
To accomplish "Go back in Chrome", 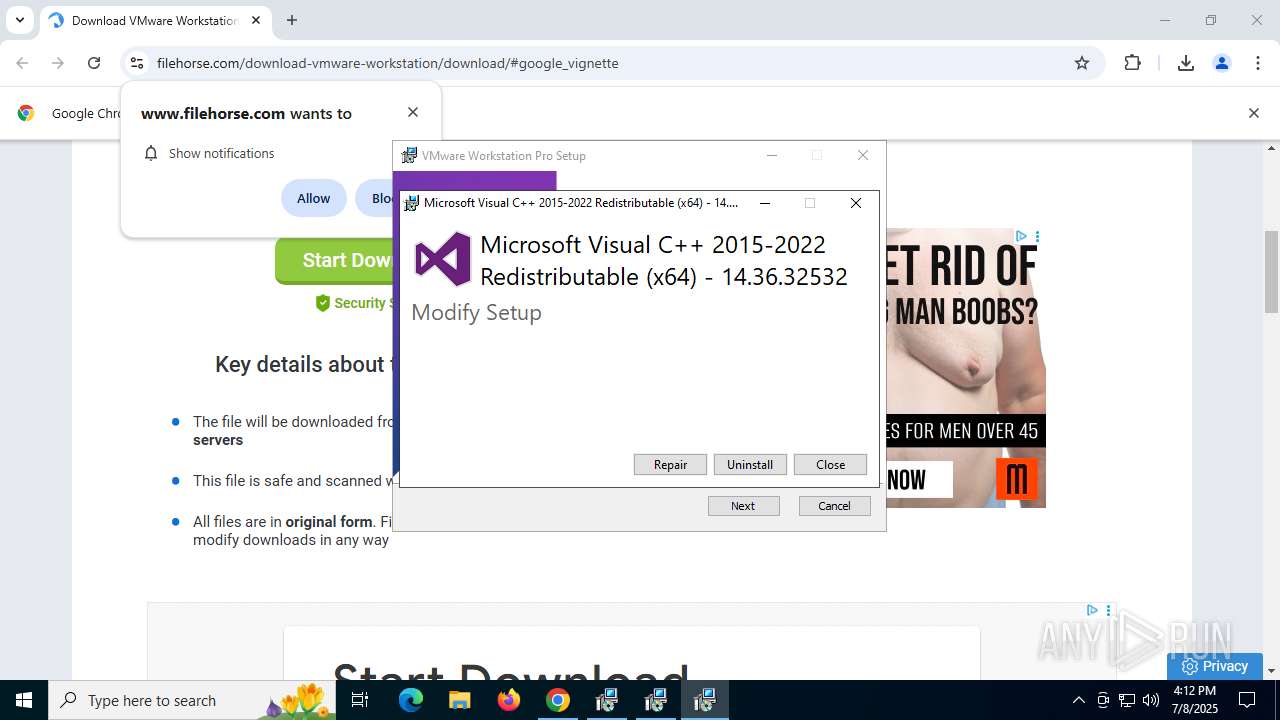I will (x=22, y=63).
